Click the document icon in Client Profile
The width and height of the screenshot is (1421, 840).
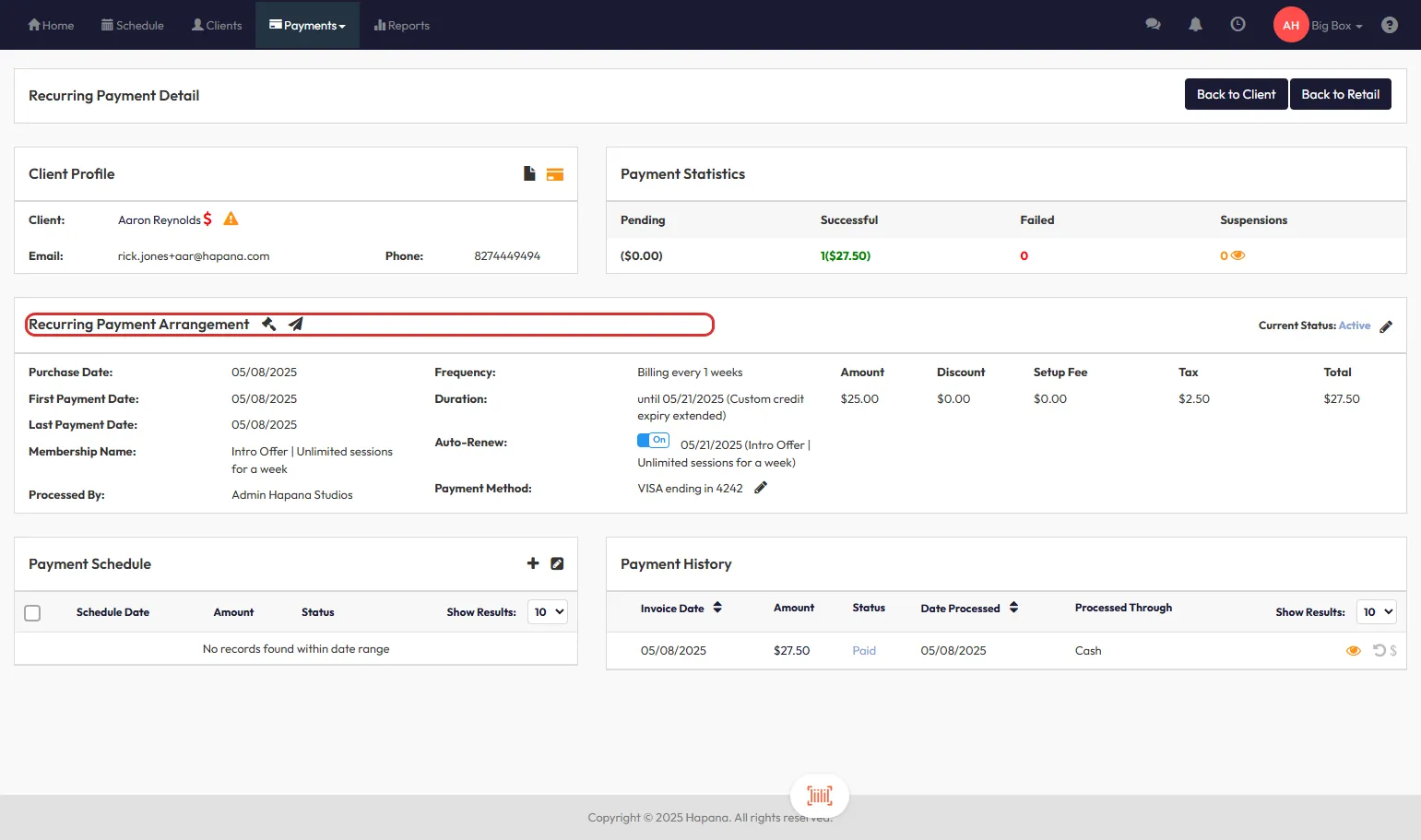point(529,173)
